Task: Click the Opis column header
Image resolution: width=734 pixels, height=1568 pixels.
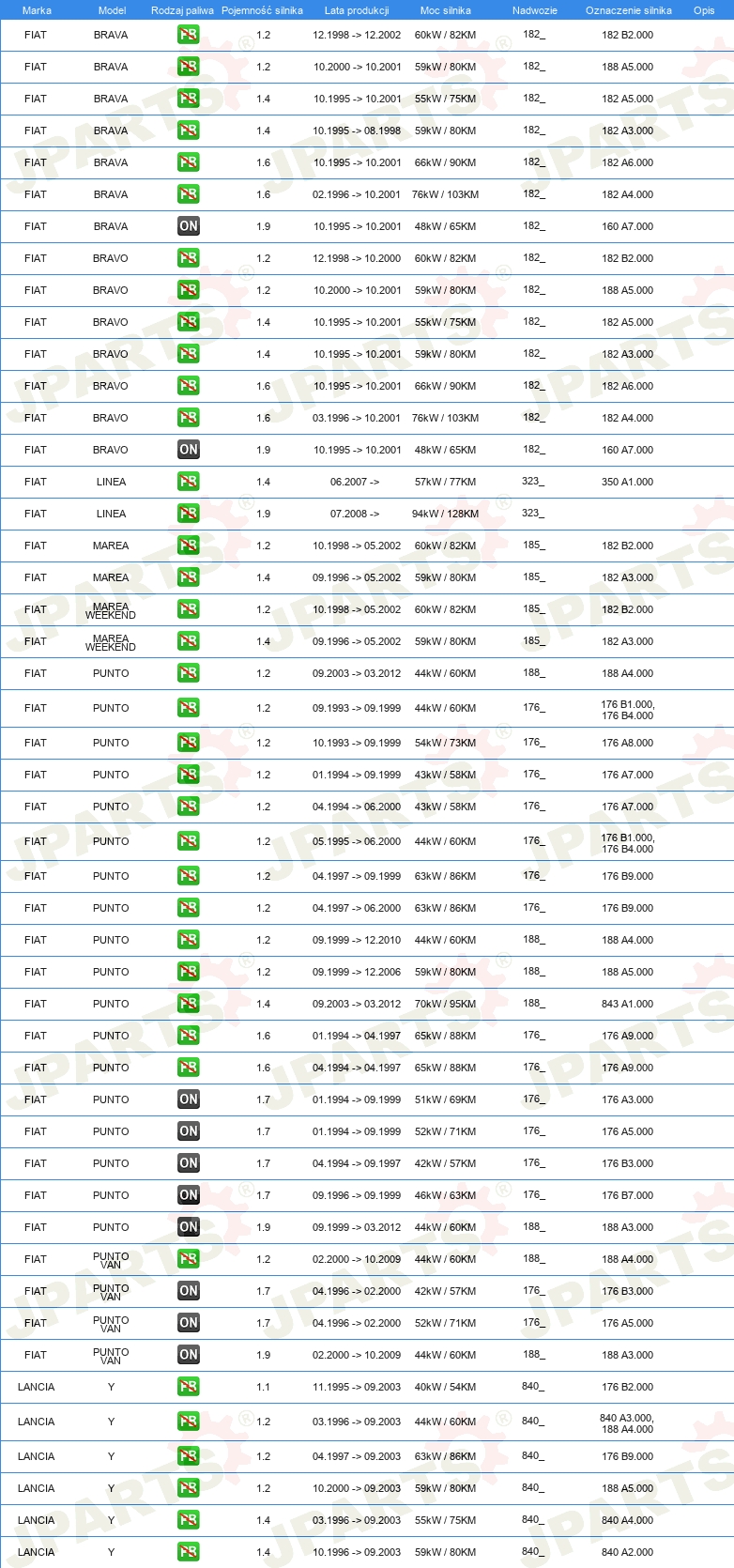Action: click(x=704, y=10)
